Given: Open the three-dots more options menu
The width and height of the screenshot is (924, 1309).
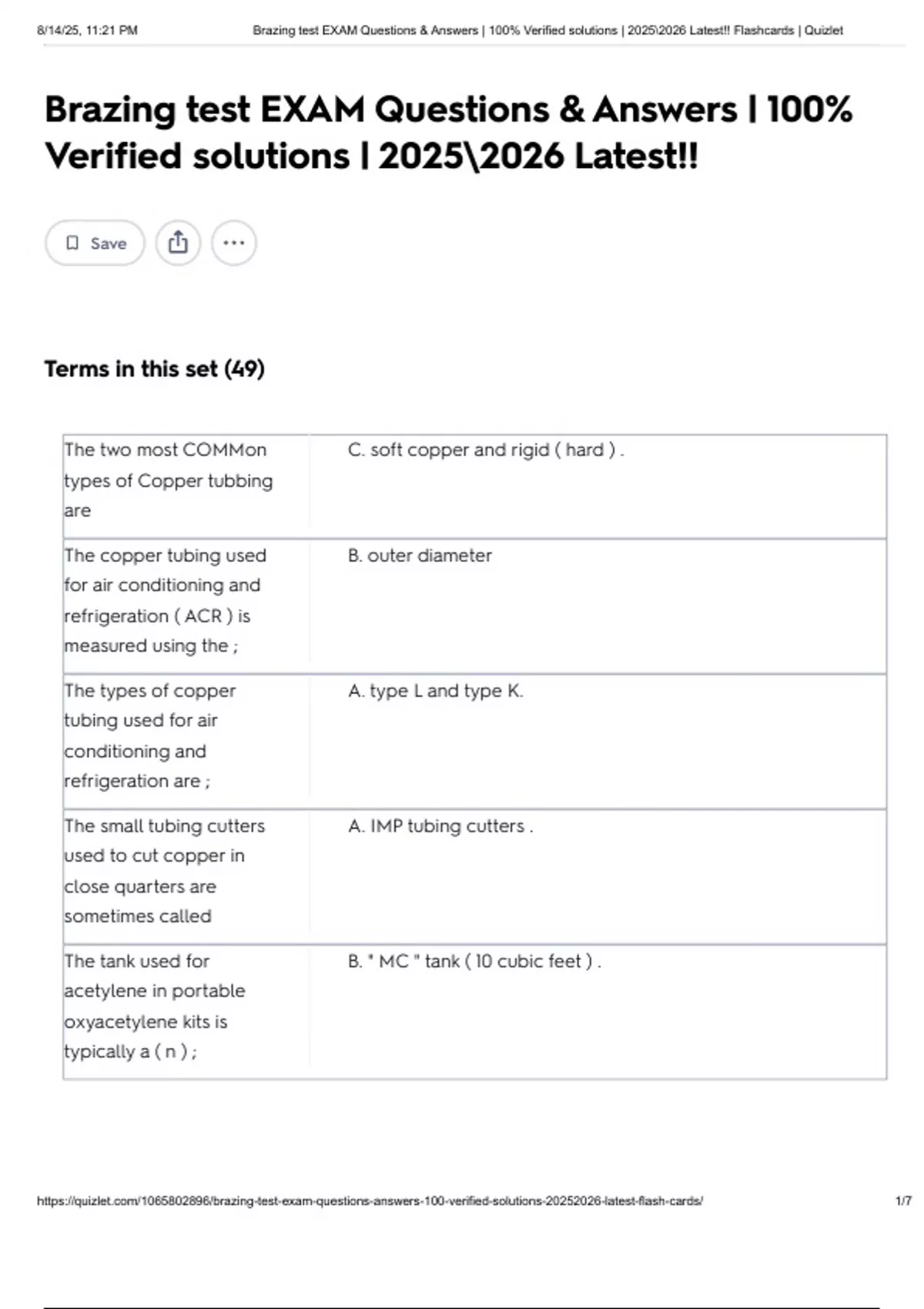Looking at the screenshot, I should pyautogui.click(x=234, y=243).
